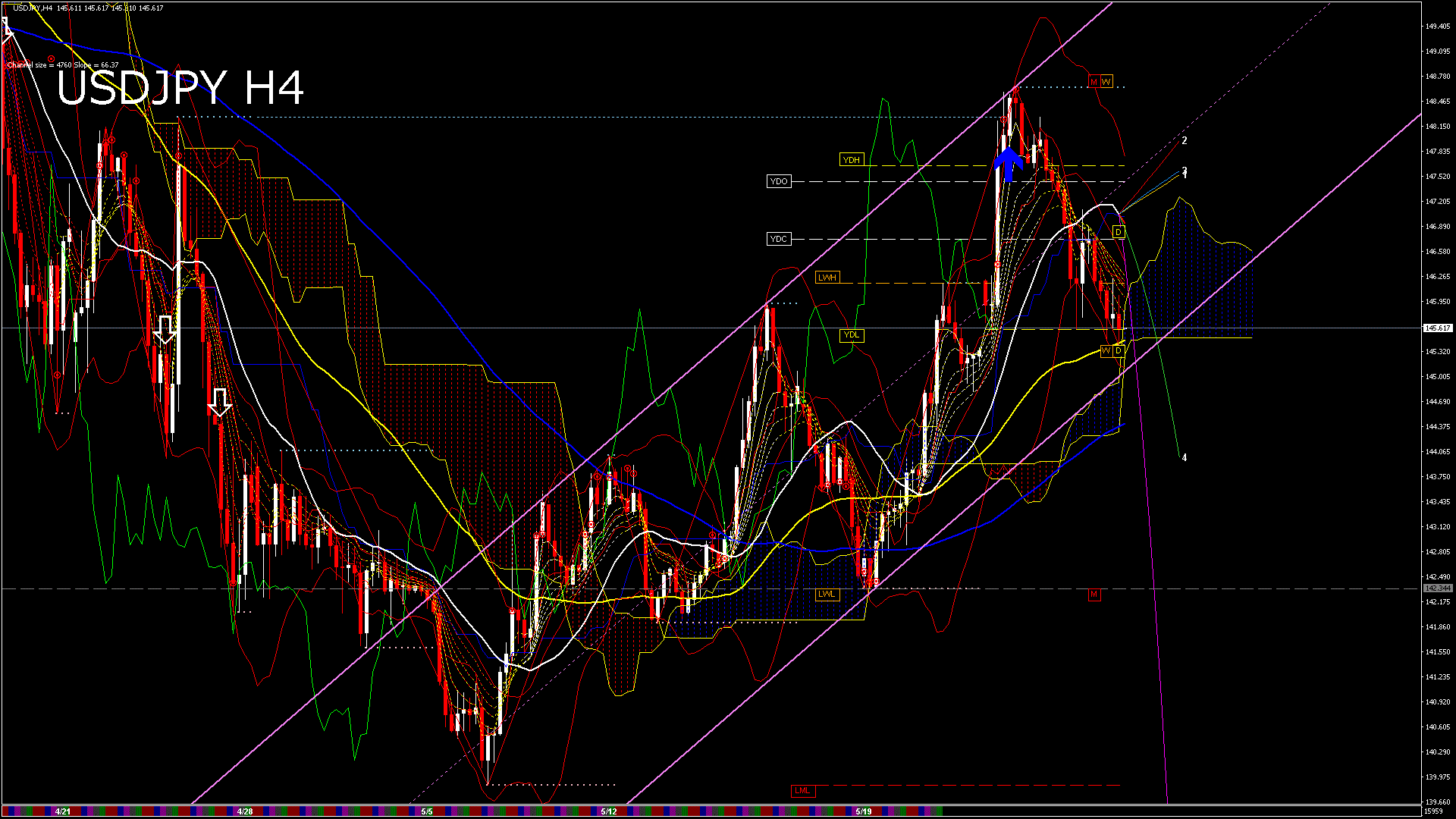
Task: Click the 149.405 value on price scale
Action: [1437, 27]
